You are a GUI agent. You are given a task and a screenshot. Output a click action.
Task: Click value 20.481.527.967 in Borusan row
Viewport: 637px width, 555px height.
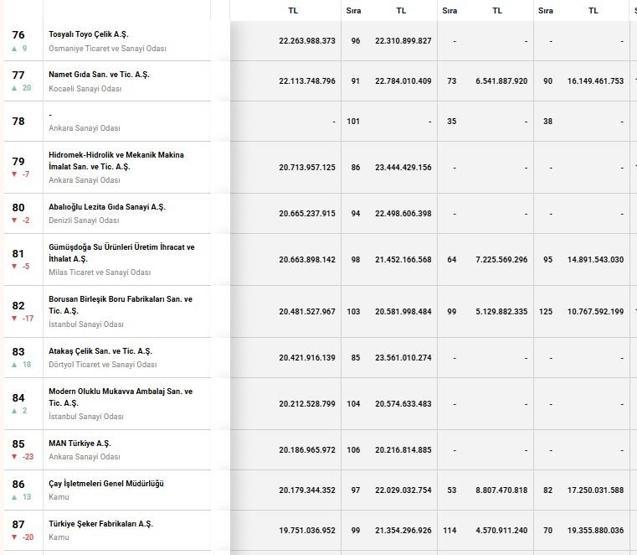tap(307, 312)
